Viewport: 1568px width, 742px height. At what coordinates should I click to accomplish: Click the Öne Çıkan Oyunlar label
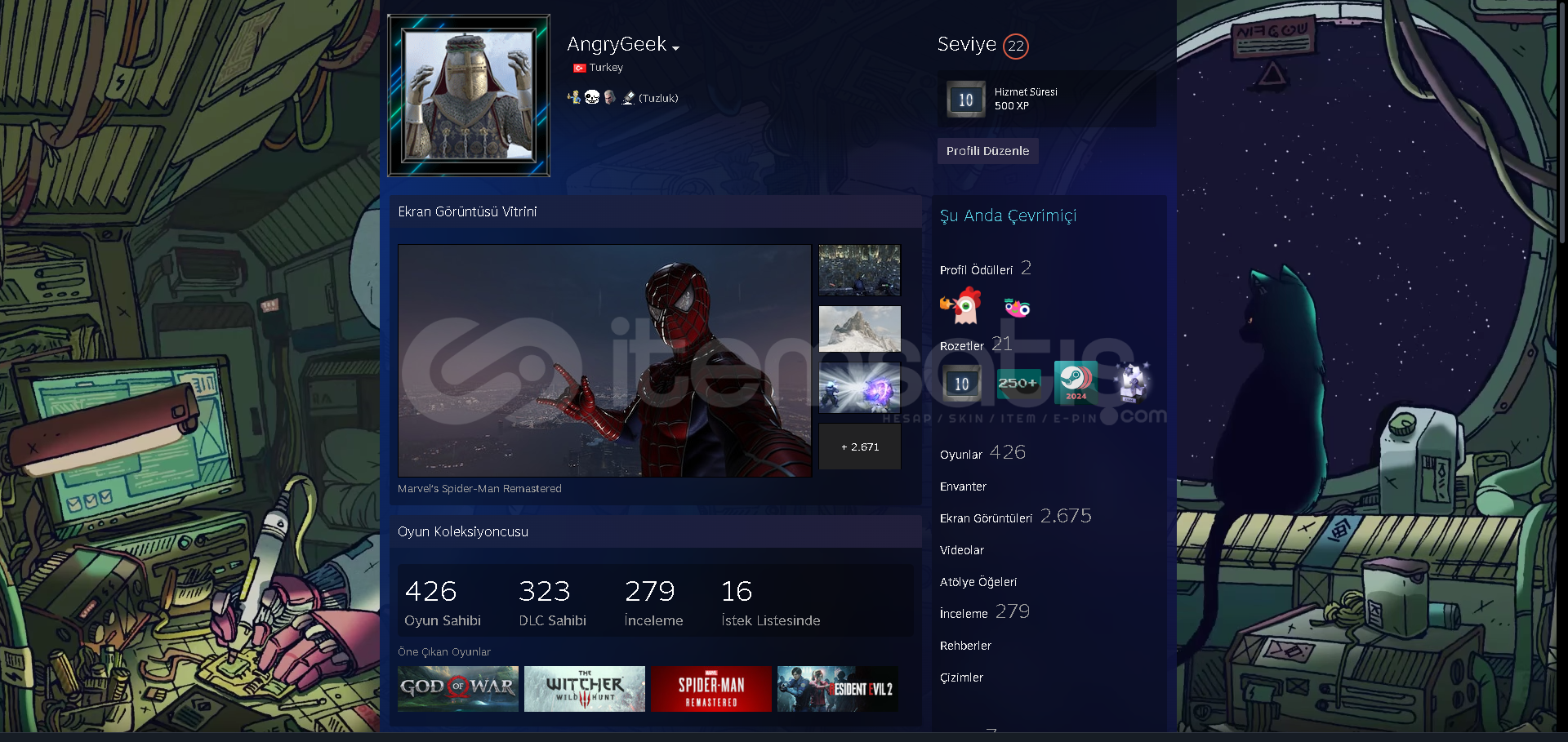444,652
